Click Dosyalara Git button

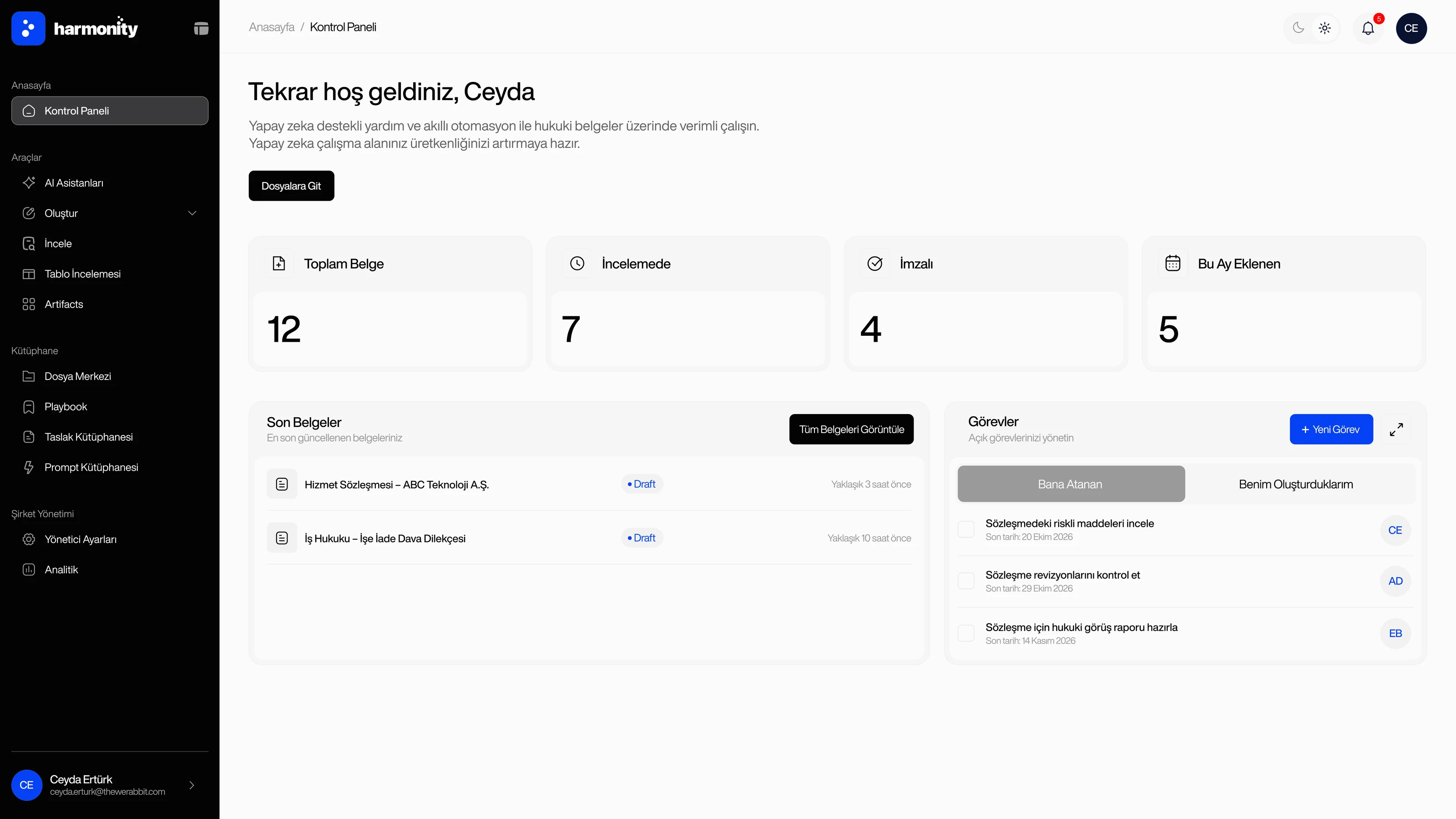click(x=291, y=186)
